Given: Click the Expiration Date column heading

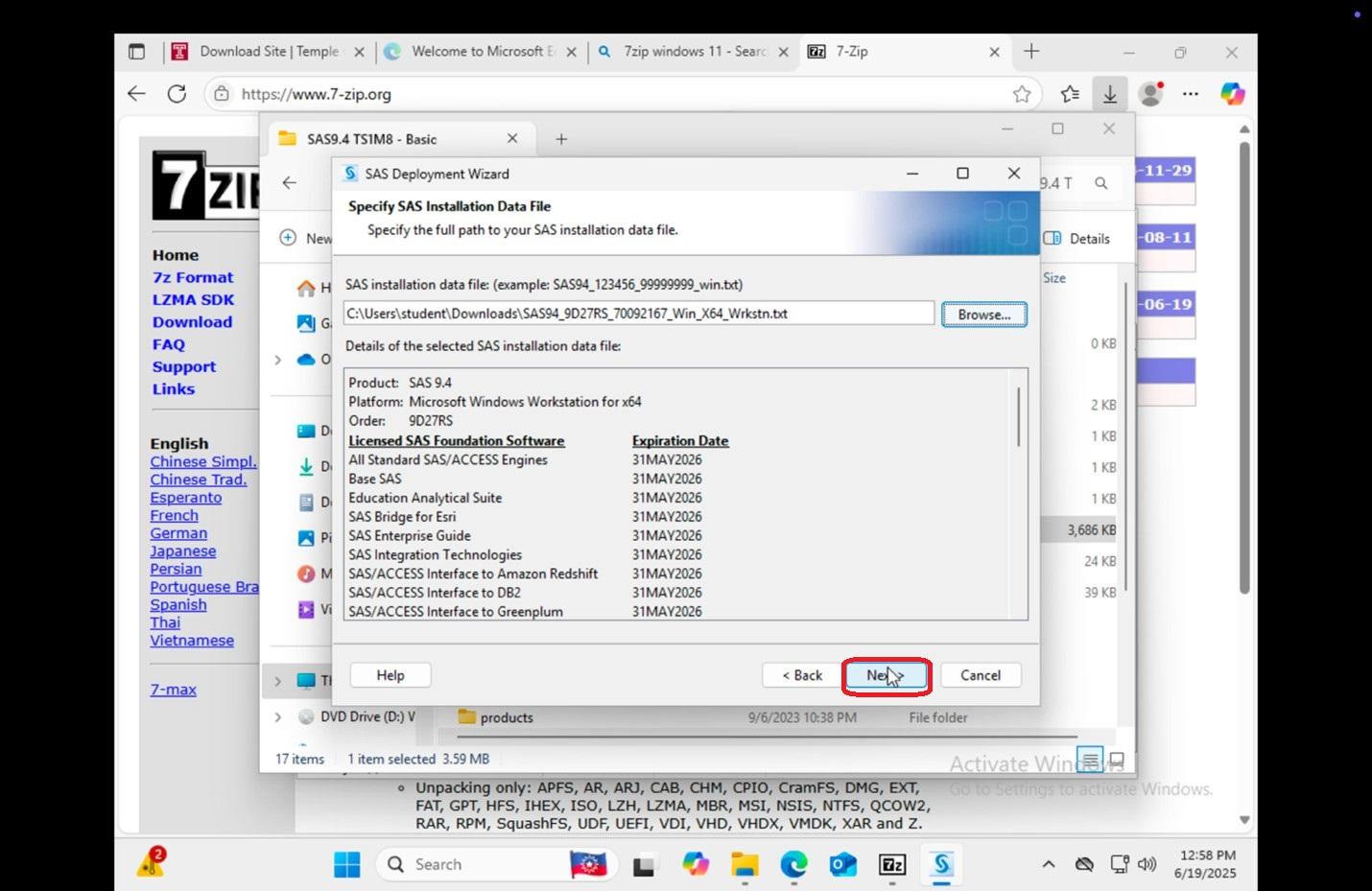Looking at the screenshot, I should pyautogui.click(x=680, y=440).
